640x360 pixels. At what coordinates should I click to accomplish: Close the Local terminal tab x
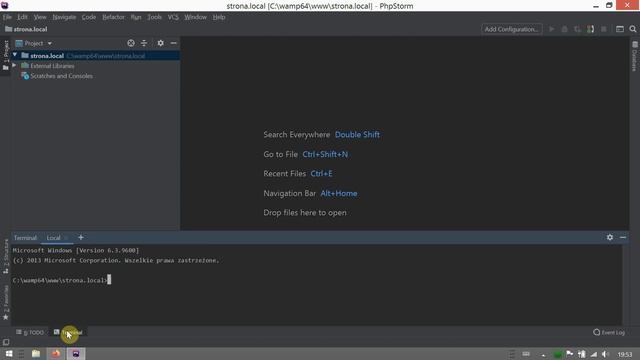(66, 238)
